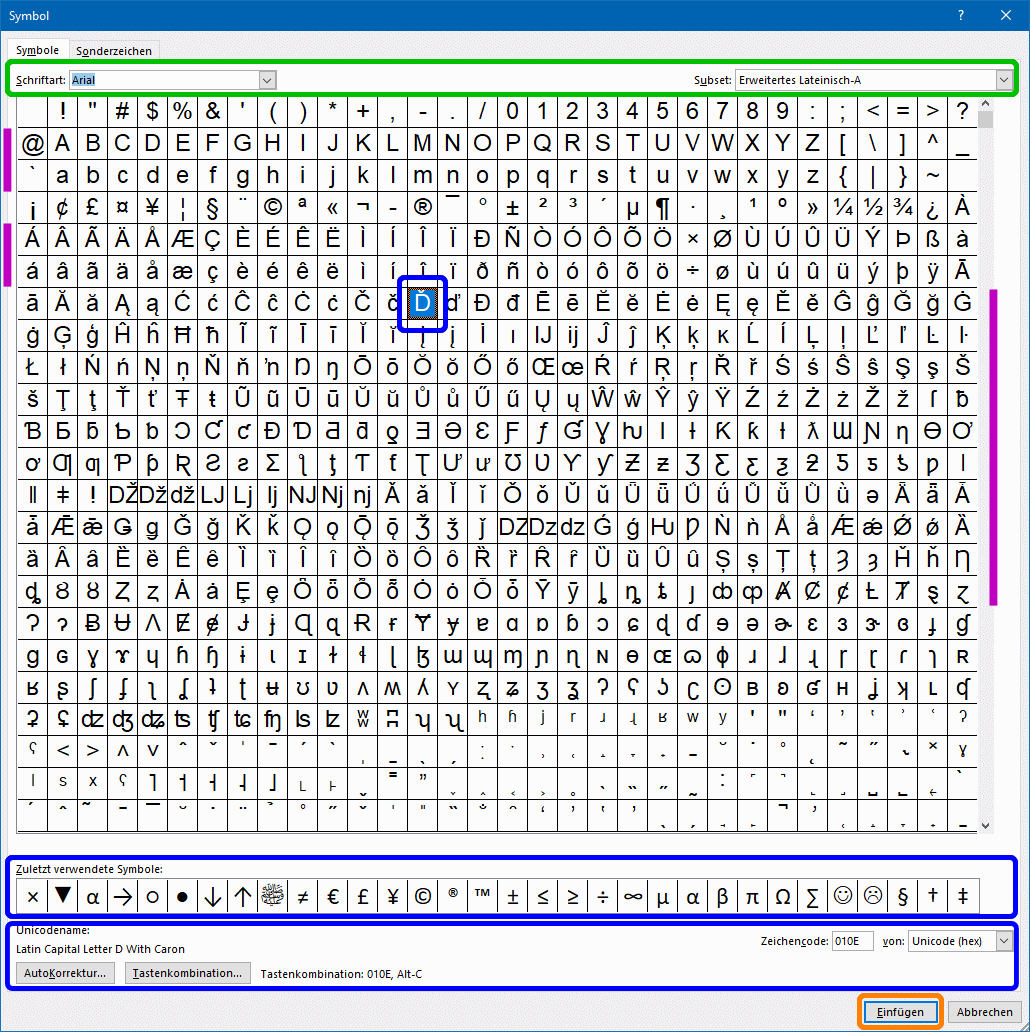Select the Symbole tab

tap(38, 50)
